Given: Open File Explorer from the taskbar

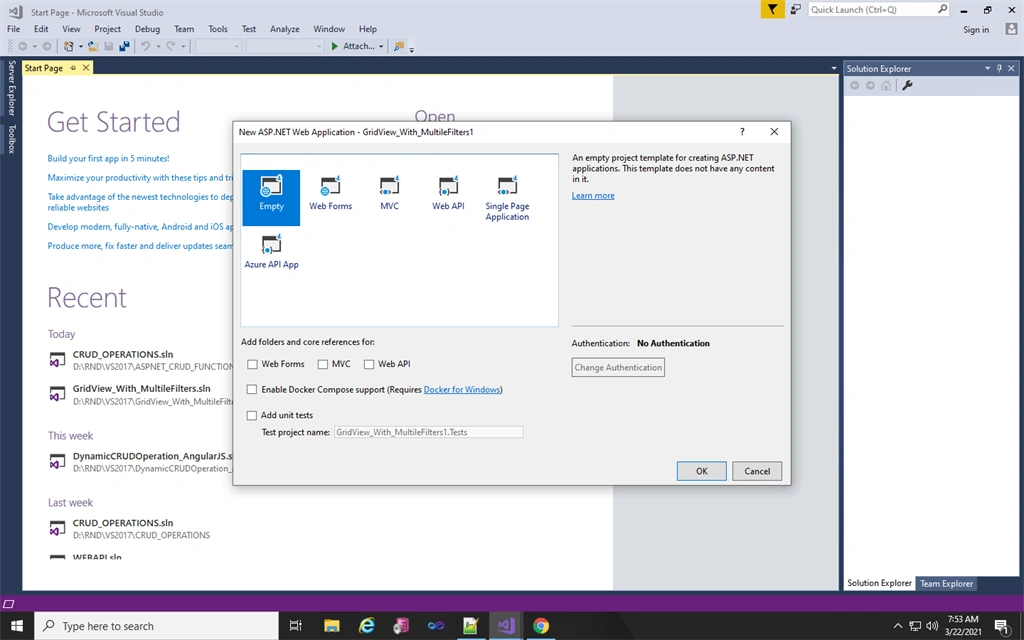Looking at the screenshot, I should click(x=332, y=626).
